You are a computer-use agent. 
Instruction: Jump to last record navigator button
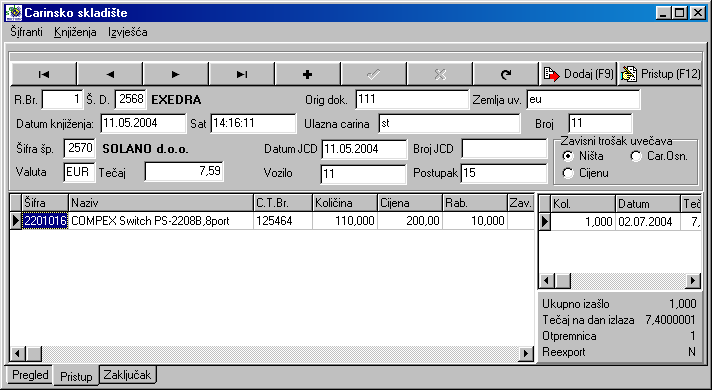click(x=242, y=74)
